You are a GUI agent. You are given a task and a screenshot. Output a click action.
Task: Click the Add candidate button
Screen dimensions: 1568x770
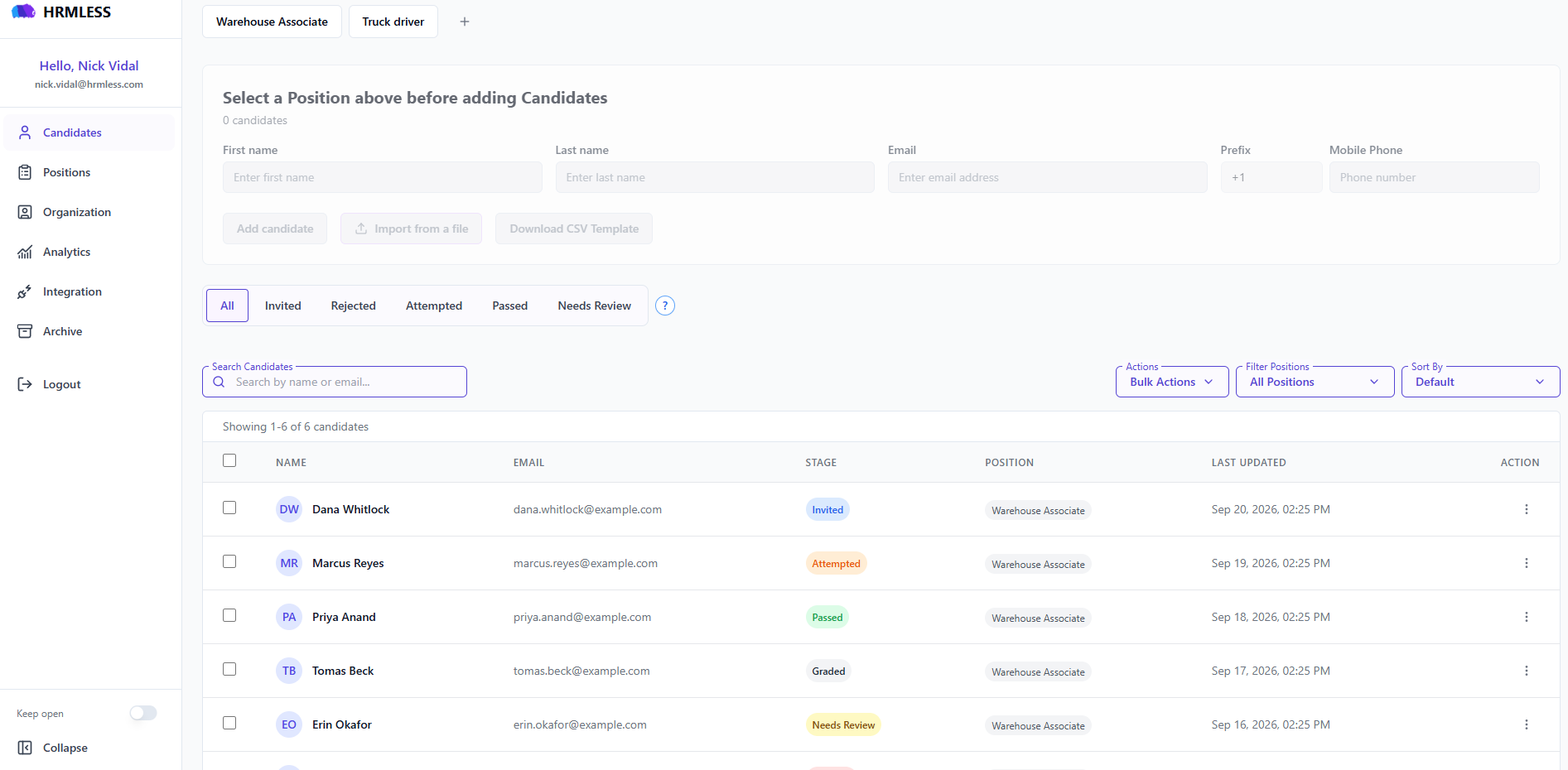pos(275,229)
